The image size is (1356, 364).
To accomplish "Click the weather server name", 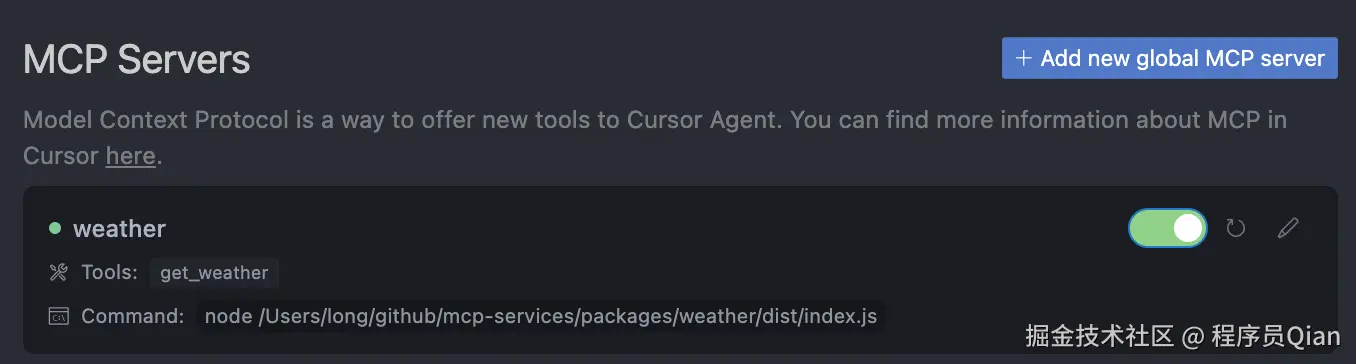I will click(119, 228).
